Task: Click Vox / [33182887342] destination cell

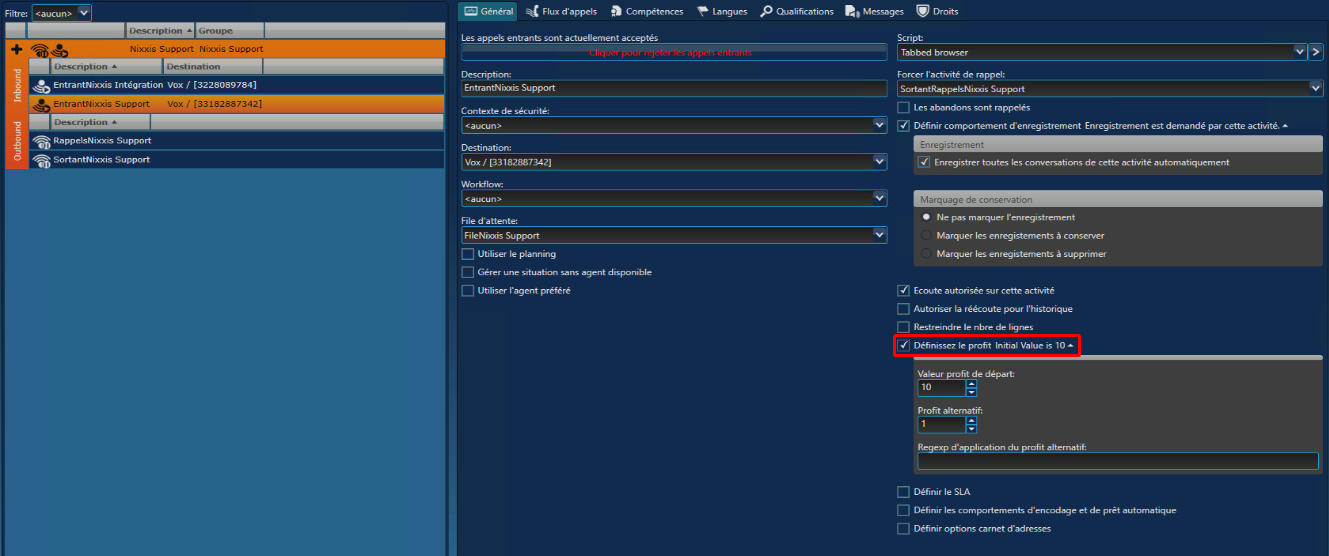Action: (x=215, y=104)
